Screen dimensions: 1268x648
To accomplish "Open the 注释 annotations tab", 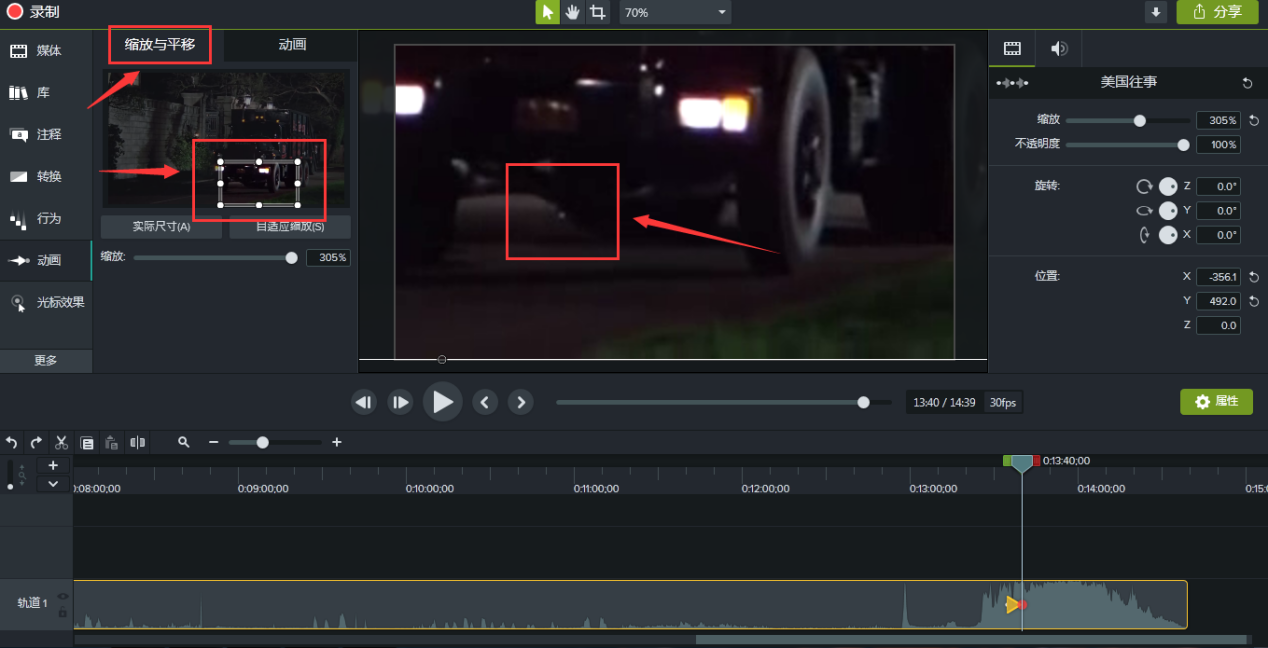I will tap(46, 134).
